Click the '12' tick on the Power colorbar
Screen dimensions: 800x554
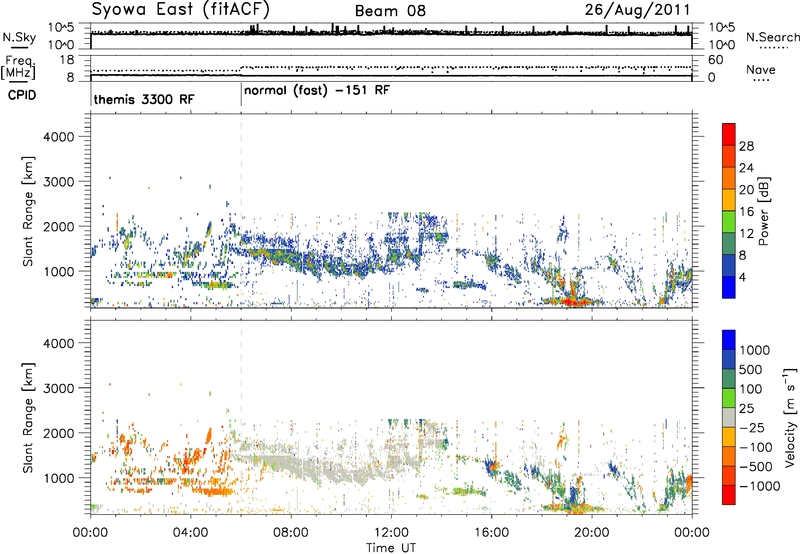pos(746,234)
